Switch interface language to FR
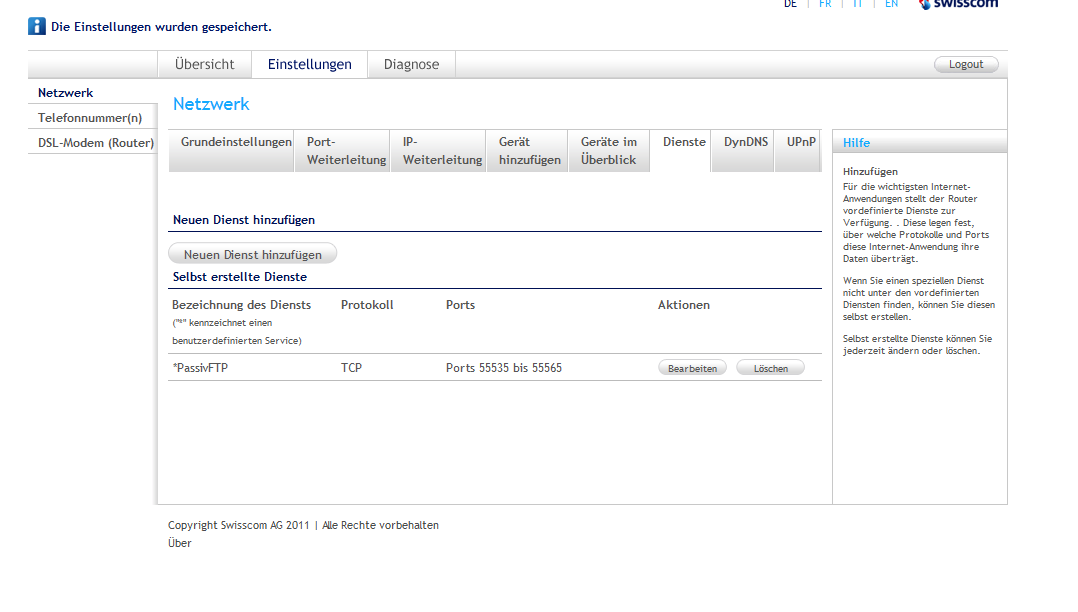This screenshot has width=1078, height=612. pyautogui.click(x=825, y=4)
